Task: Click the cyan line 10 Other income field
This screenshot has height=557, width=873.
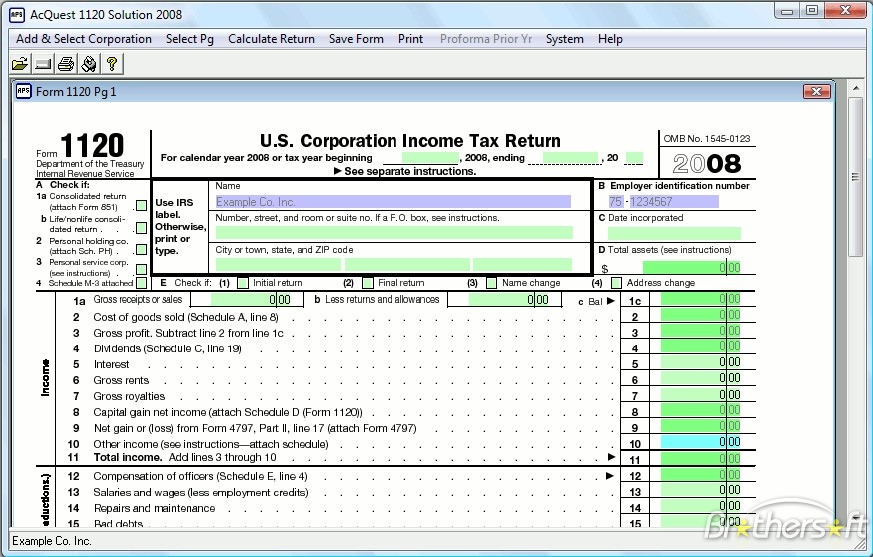Action: click(x=701, y=442)
